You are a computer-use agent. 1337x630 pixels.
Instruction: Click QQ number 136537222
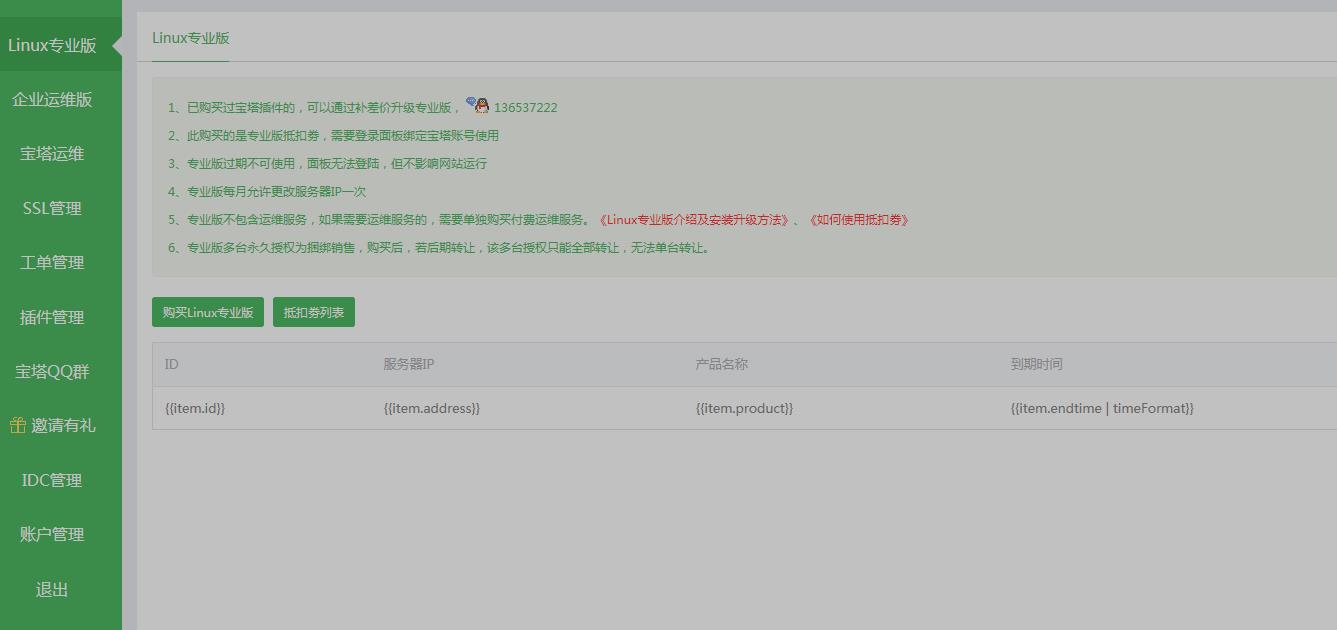pyautogui.click(x=525, y=107)
